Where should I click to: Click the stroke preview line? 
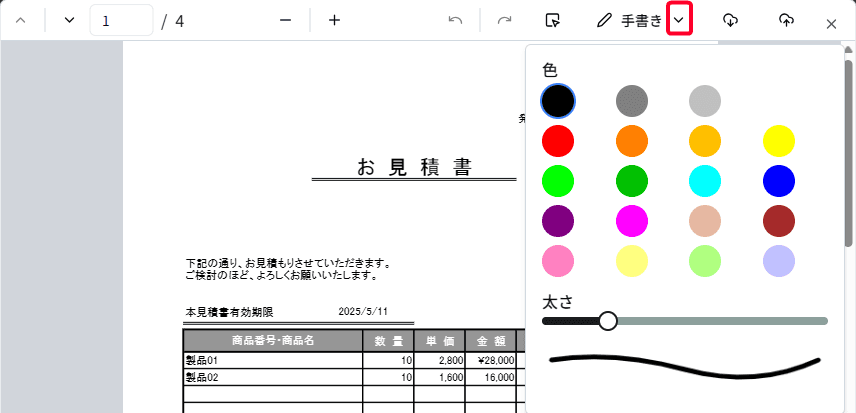(x=685, y=367)
